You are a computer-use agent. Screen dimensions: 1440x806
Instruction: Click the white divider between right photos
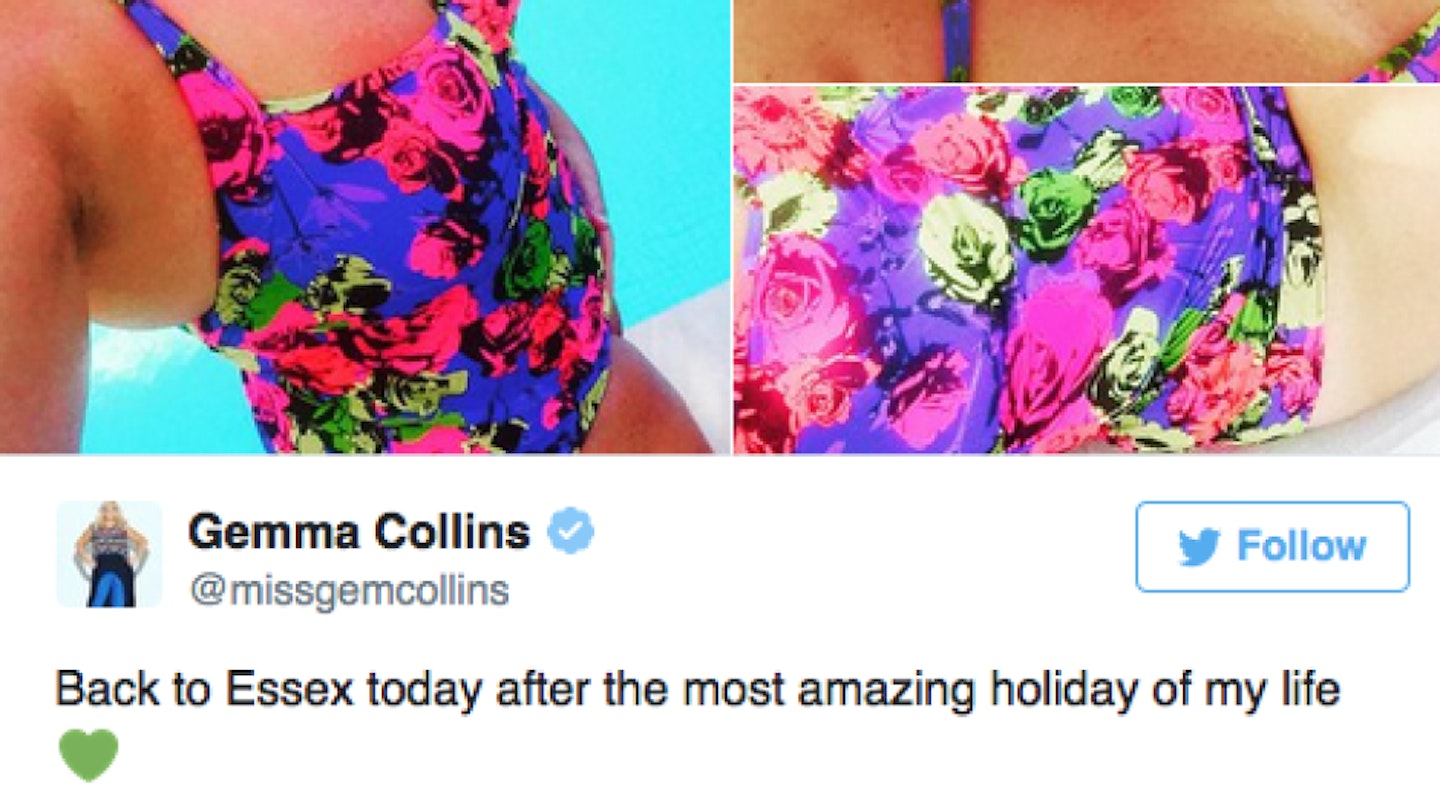tap(1087, 84)
